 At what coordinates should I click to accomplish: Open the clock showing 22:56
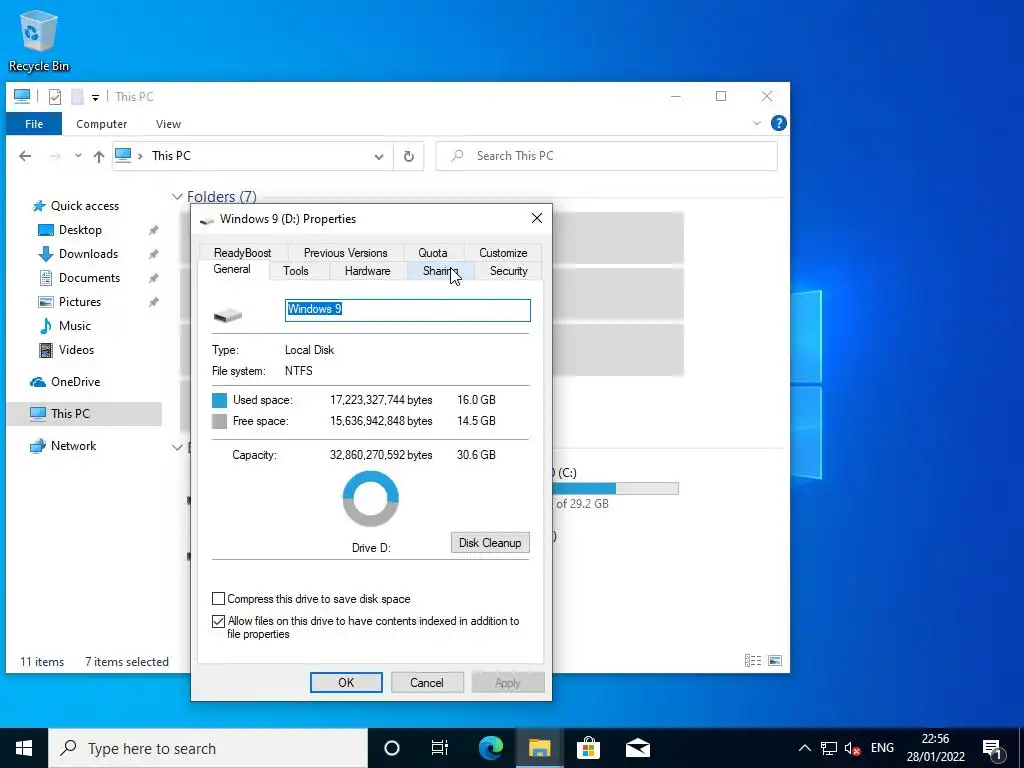935,748
